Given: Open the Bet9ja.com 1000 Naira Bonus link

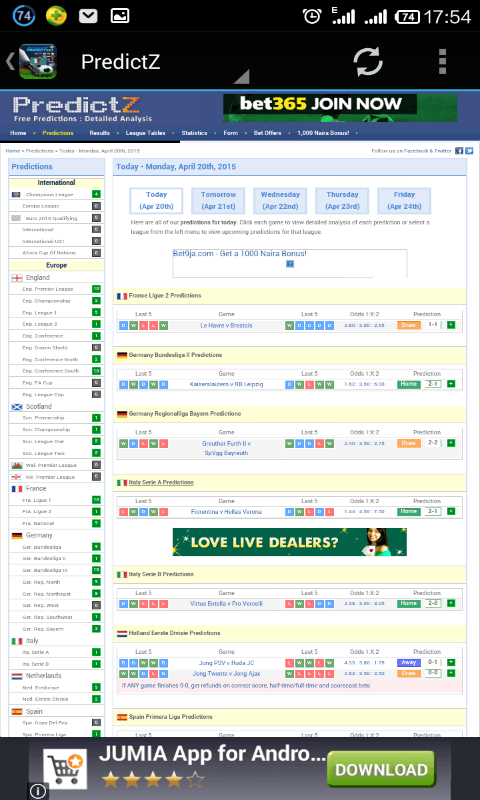Looking at the screenshot, I should (x=240, y=254).
